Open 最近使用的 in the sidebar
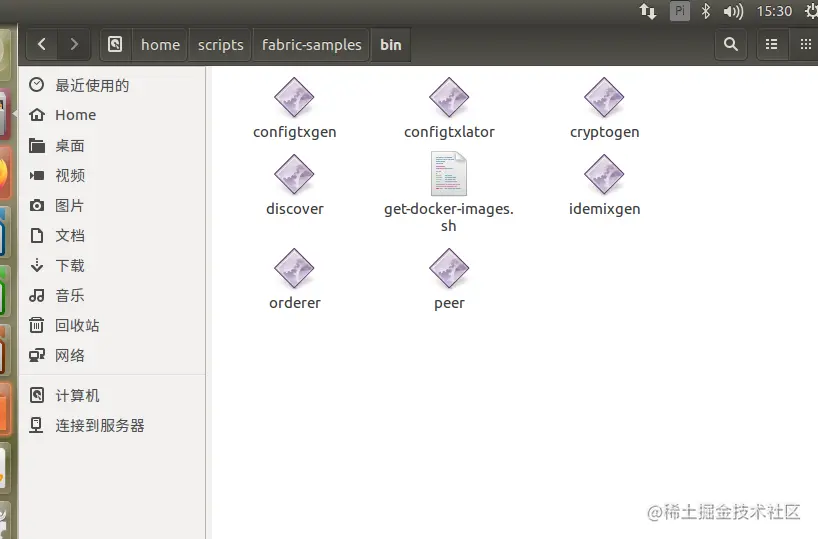 coord(113,85)
